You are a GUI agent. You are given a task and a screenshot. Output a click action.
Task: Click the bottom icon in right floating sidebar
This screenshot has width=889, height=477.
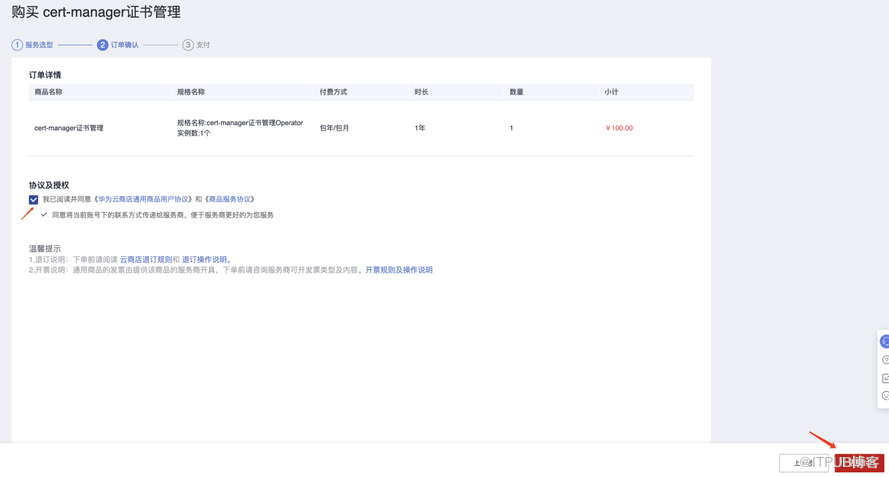point(884,396)
